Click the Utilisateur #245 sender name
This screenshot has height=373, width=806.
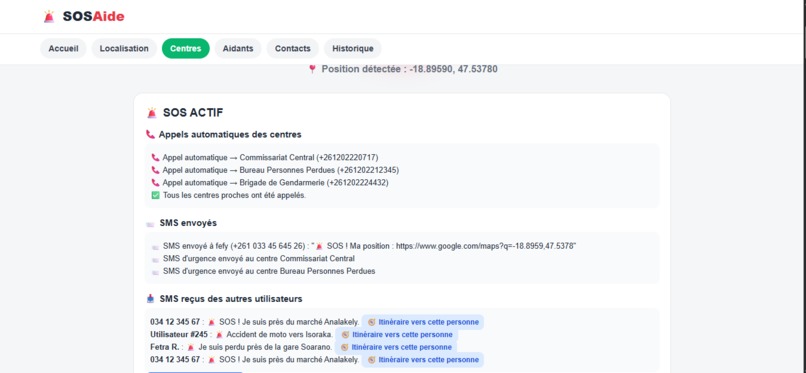pyautogui.click(x=179, y=334)
